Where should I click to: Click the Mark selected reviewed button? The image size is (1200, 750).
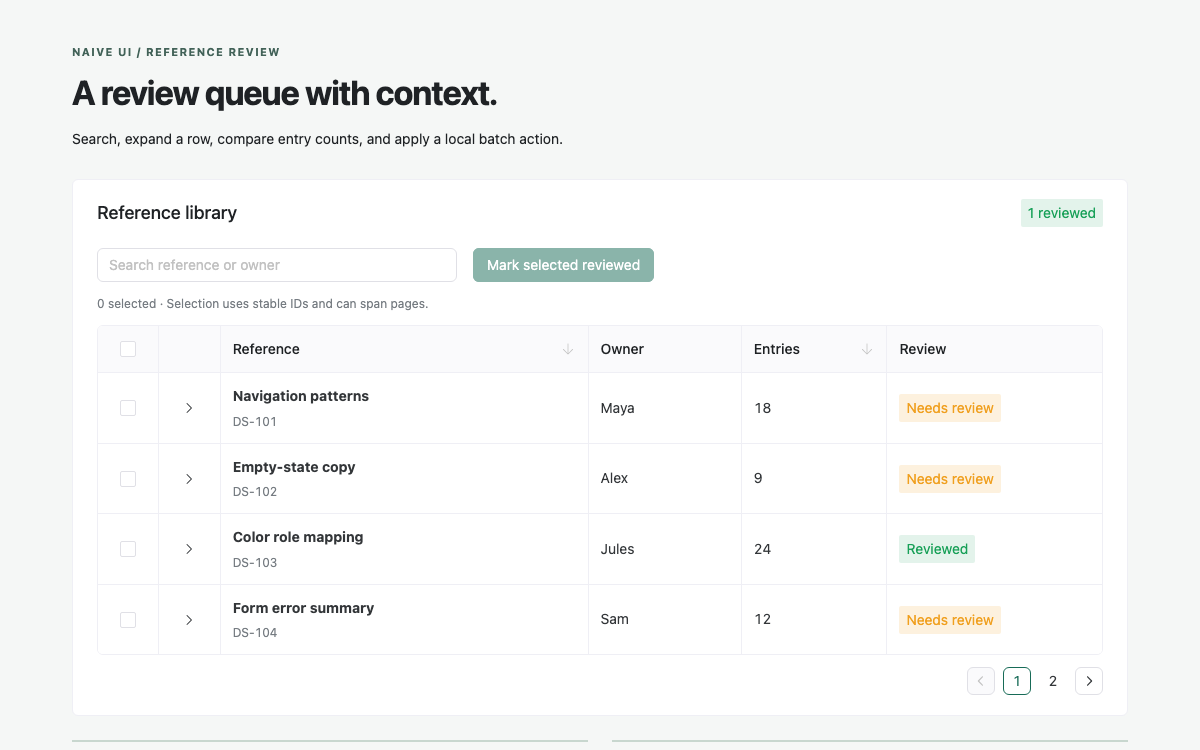click(563, 265)
